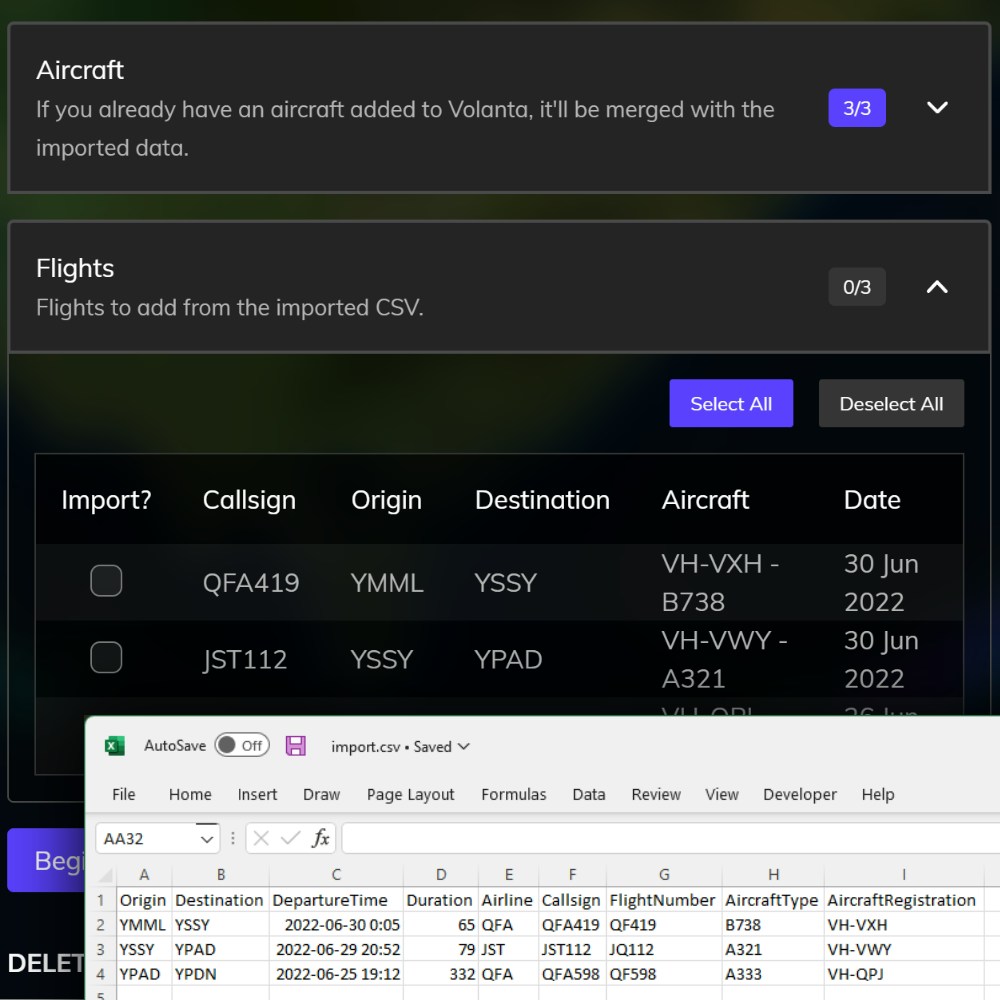Open the Formulas ribbon tab
This screenshot has width=1000, height=1000.
(x=513, y=795)
